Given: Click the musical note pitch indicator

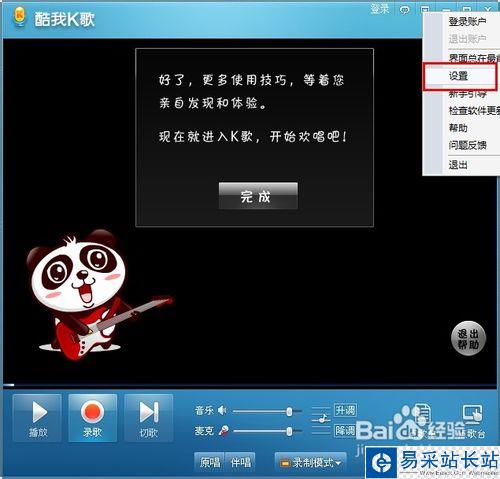Looking at the screenshot, I should [320, 418].
